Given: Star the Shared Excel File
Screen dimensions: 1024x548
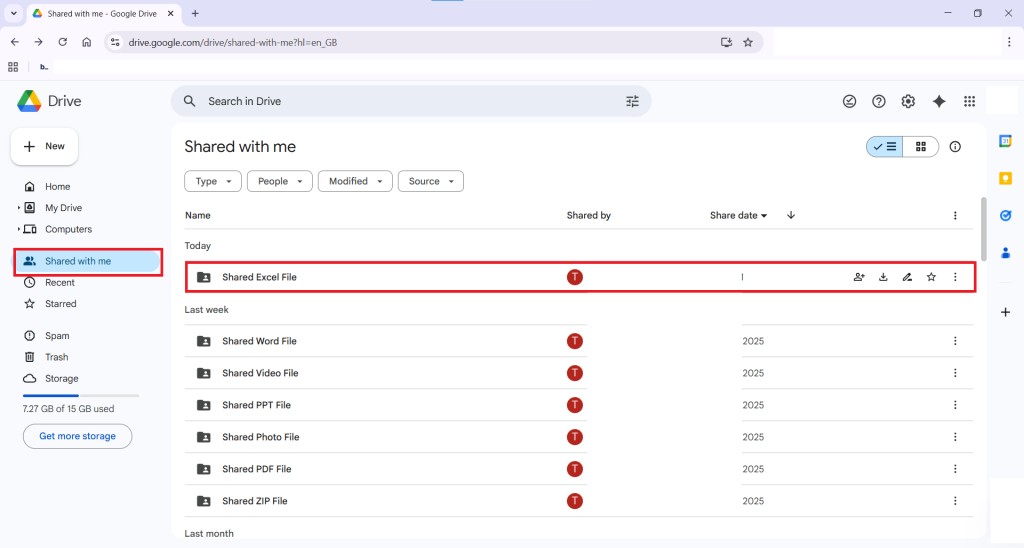Looking at the screenshot, I should 931,277.
